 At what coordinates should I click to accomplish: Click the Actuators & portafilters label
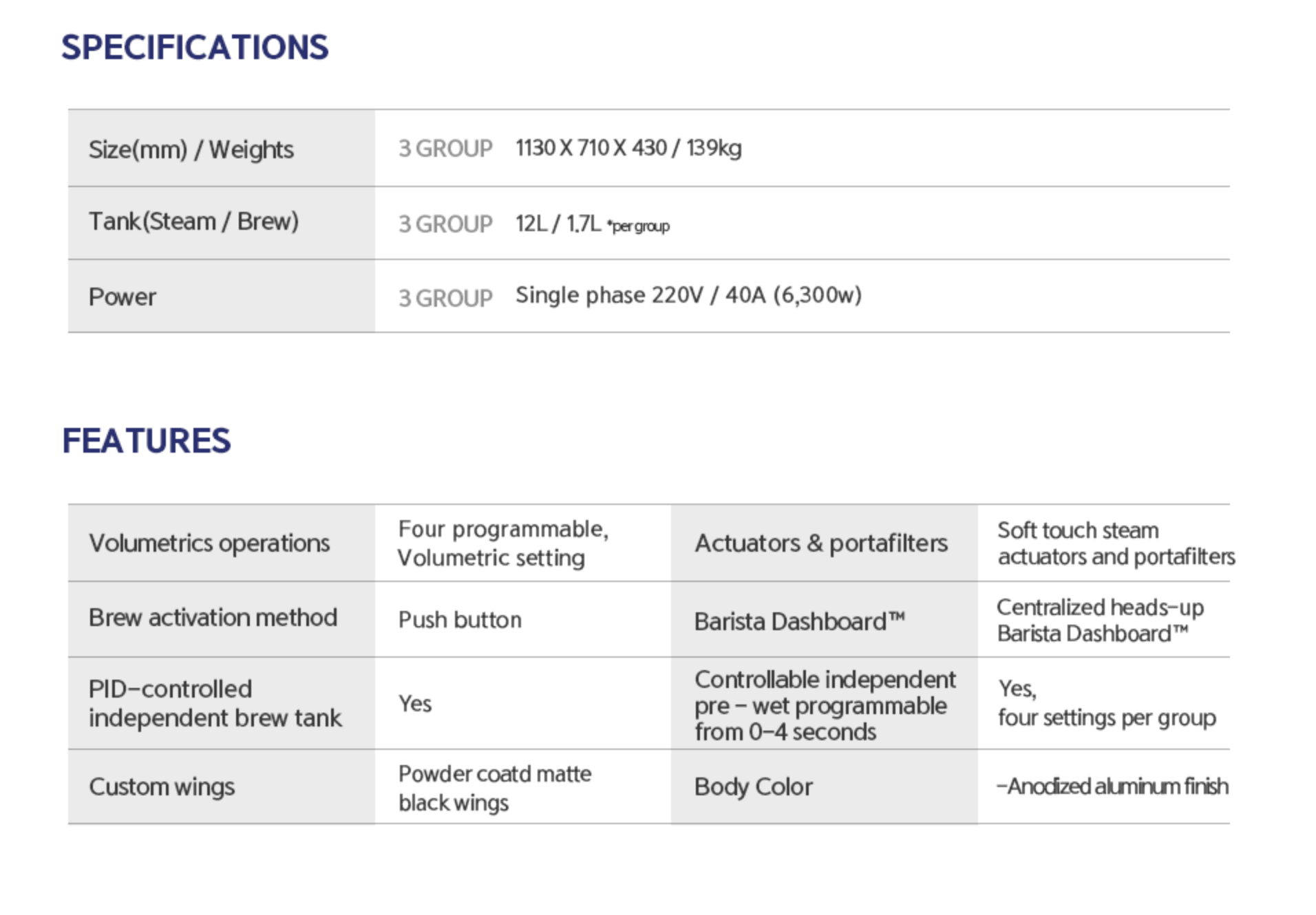click(x=820, y=543)
